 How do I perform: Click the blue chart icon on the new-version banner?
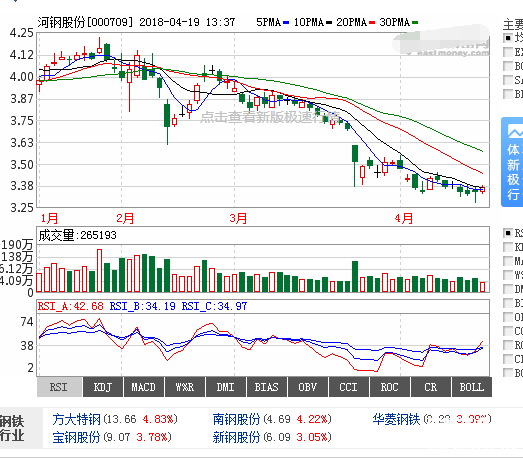pyautogui.click(x=516, y=131)
